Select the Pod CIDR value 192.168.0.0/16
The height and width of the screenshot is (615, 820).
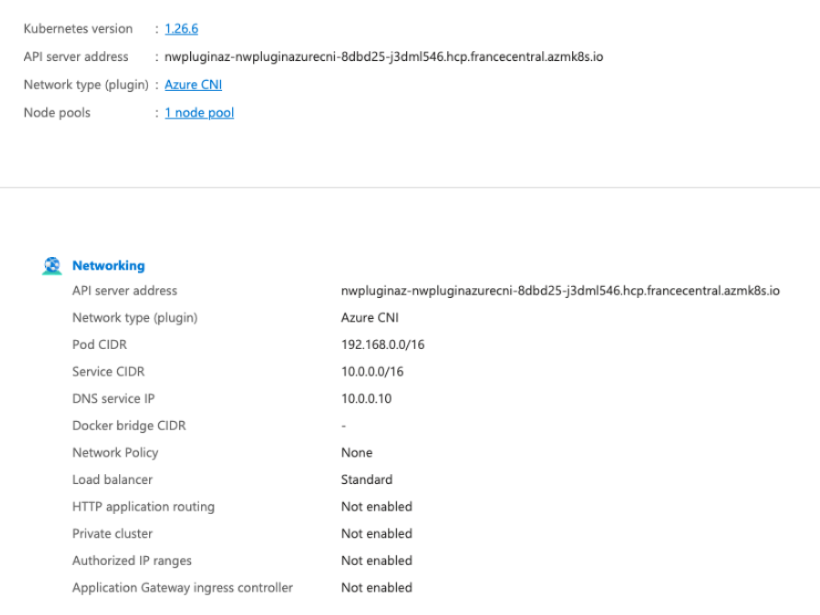pos(386,344)
